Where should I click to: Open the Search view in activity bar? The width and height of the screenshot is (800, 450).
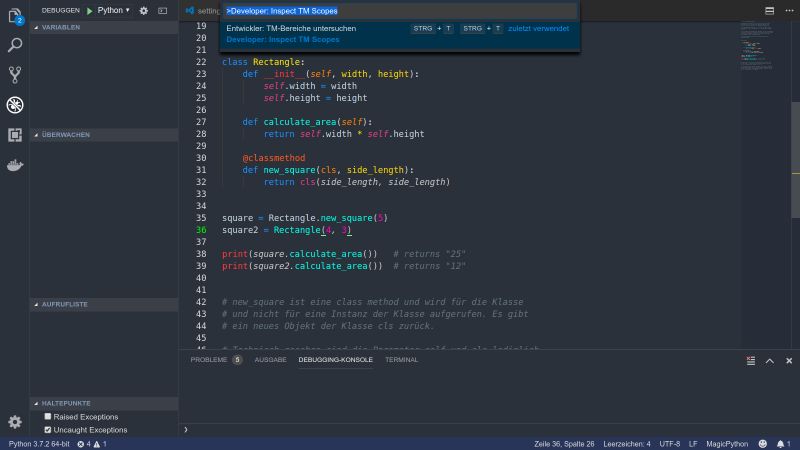(15, 45)
